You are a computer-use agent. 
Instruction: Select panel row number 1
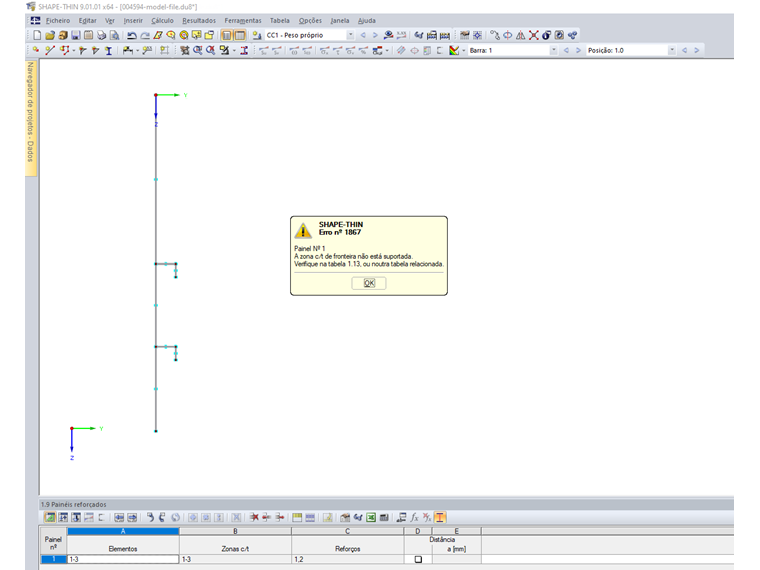pos(53,559)
